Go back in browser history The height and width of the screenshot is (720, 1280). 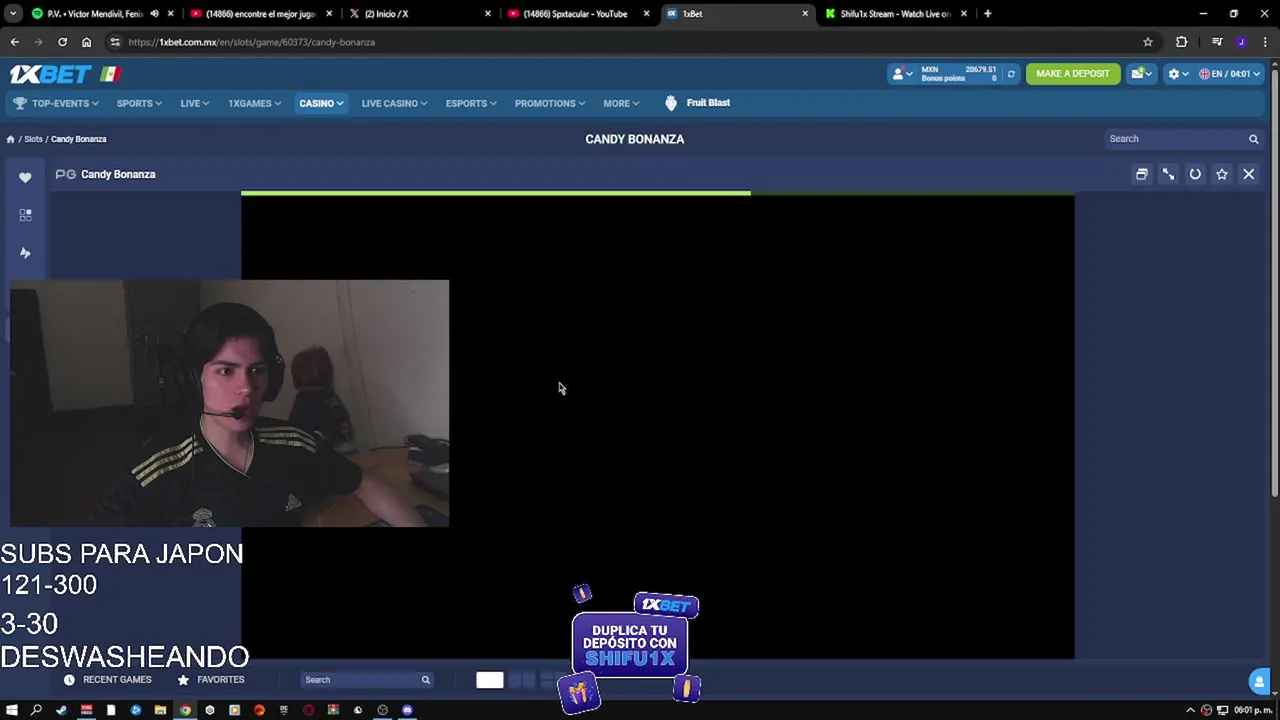14,42
